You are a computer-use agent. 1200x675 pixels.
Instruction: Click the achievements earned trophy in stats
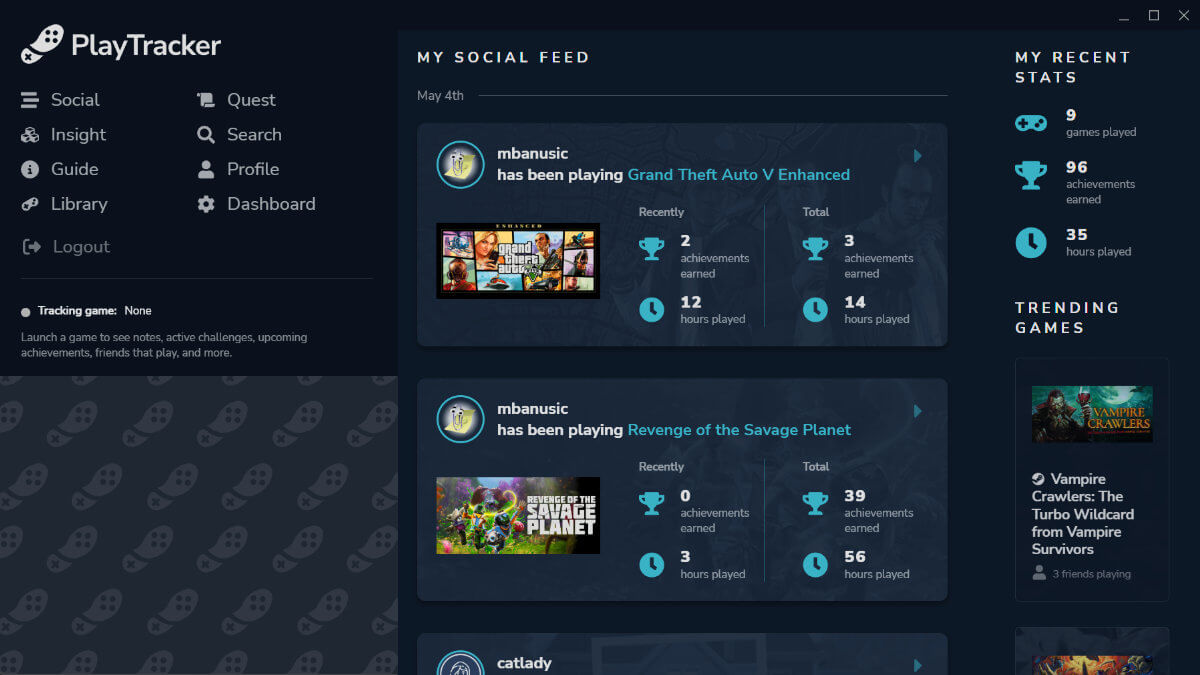coord(1031,176)
